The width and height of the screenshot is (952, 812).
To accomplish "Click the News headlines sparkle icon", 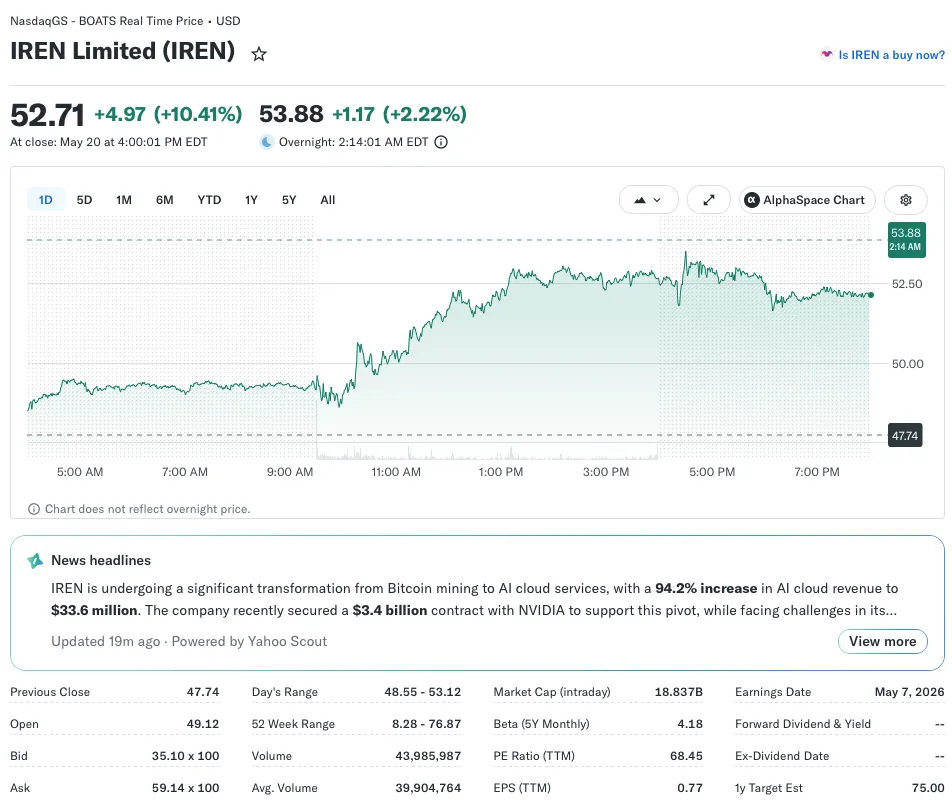I will tap(35, 561).
